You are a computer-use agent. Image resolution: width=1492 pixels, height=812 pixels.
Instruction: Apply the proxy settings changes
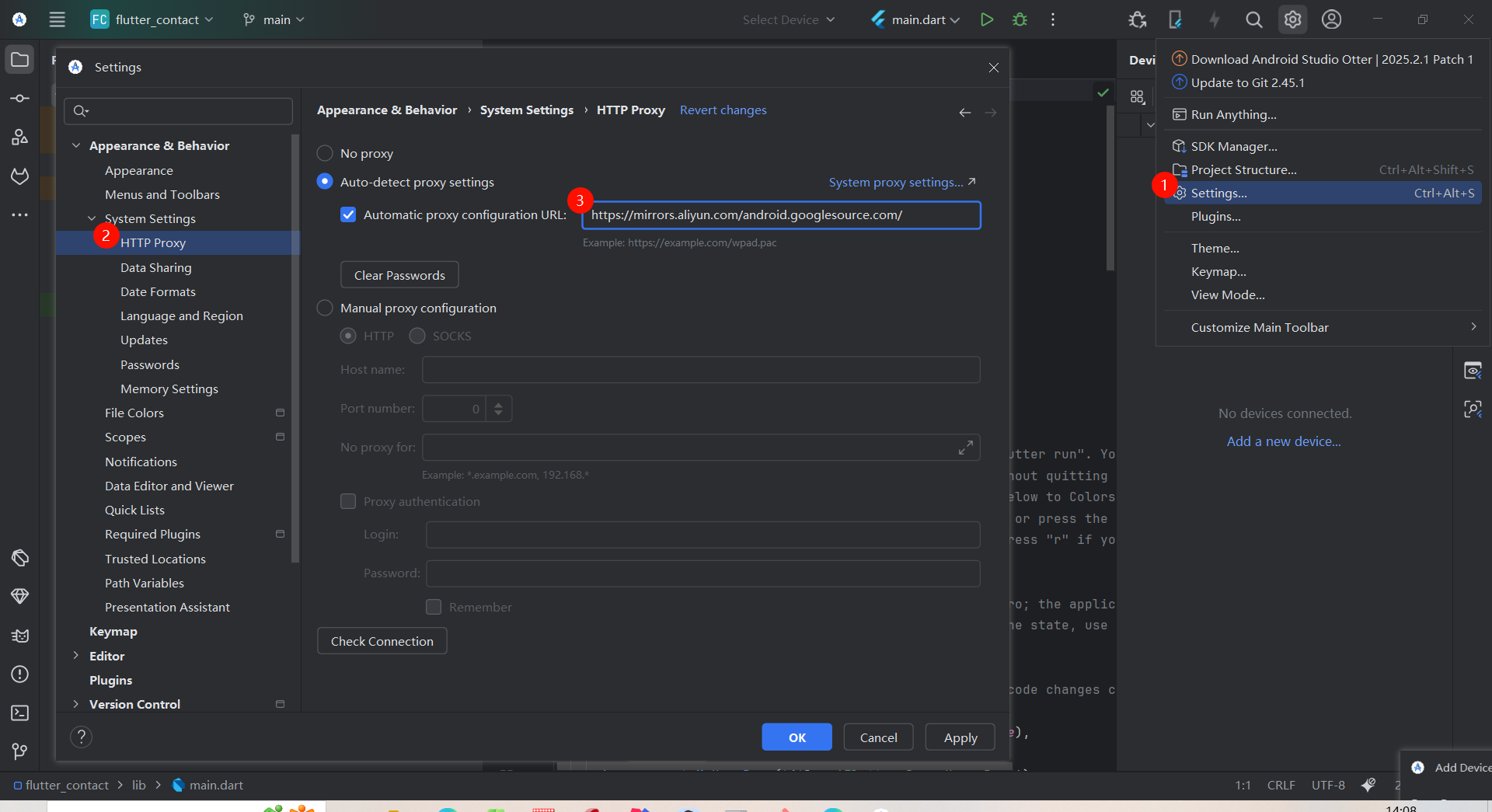tap(960, 737)
